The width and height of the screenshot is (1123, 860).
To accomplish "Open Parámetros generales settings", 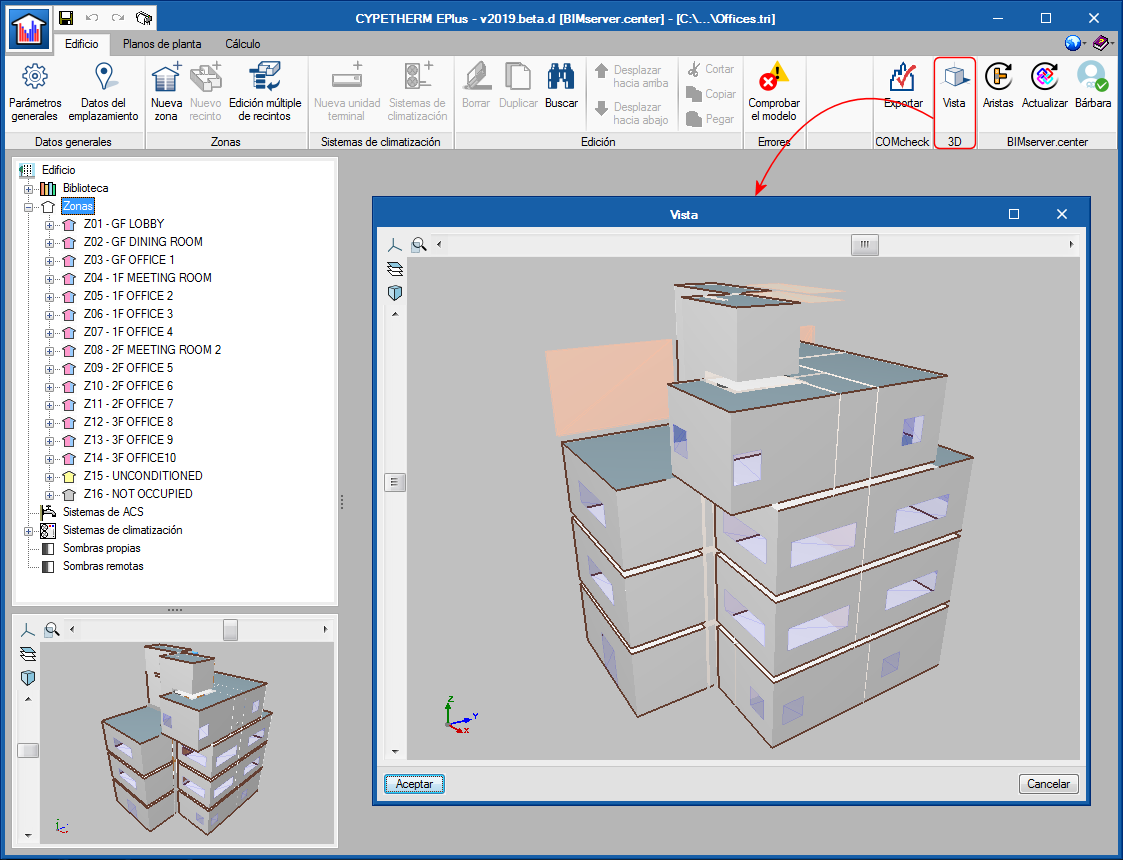I will click(35, 92).
